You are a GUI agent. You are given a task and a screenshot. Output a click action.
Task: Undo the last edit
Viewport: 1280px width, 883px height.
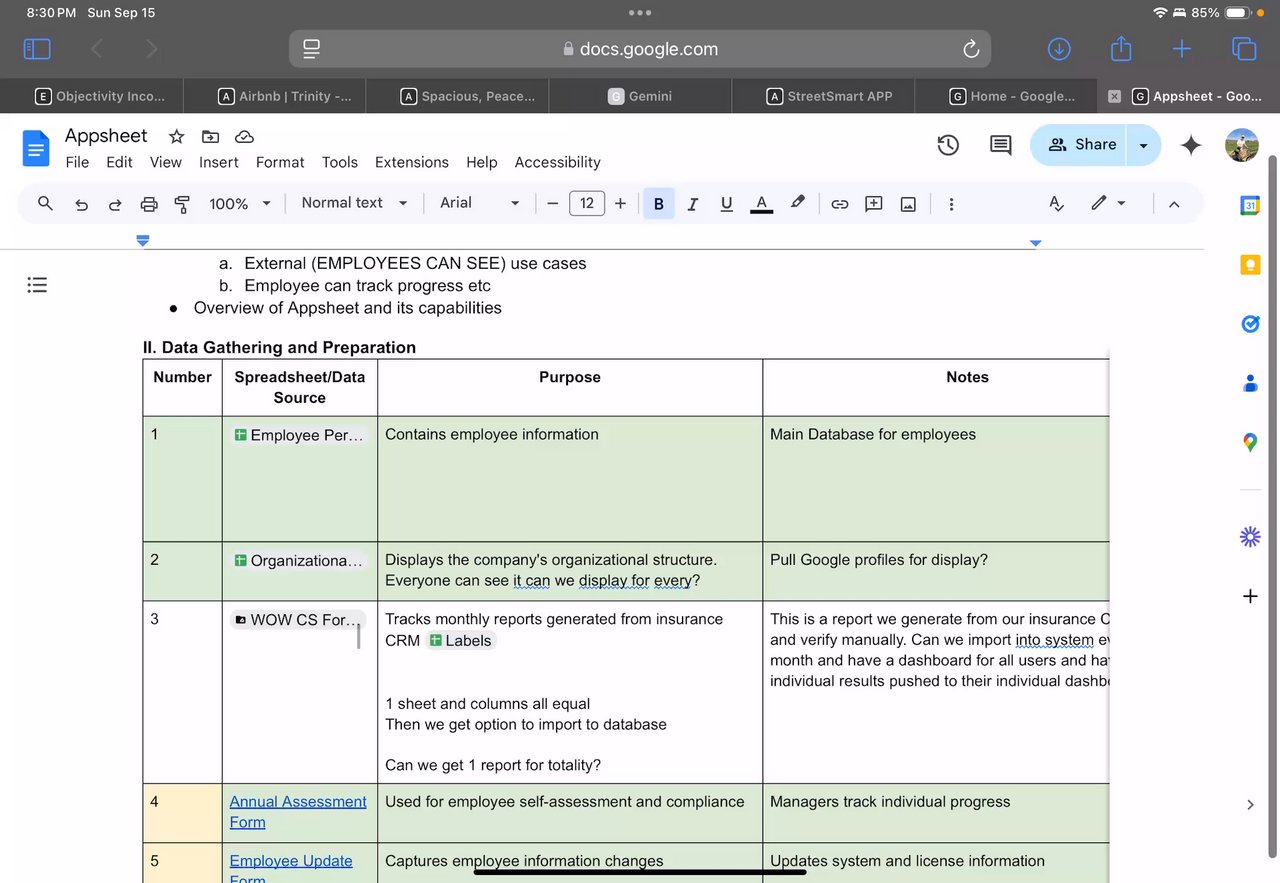click(82, 204)
